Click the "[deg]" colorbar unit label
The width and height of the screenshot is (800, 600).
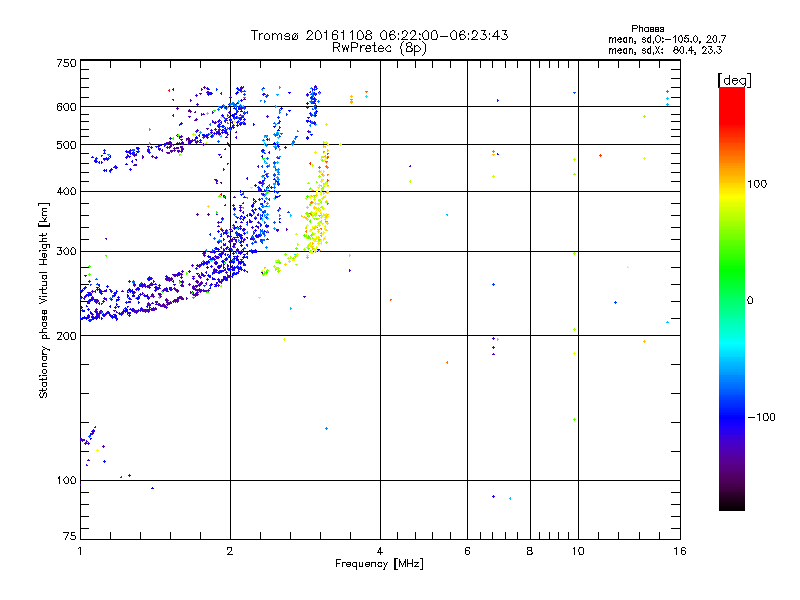click(734, 80)
